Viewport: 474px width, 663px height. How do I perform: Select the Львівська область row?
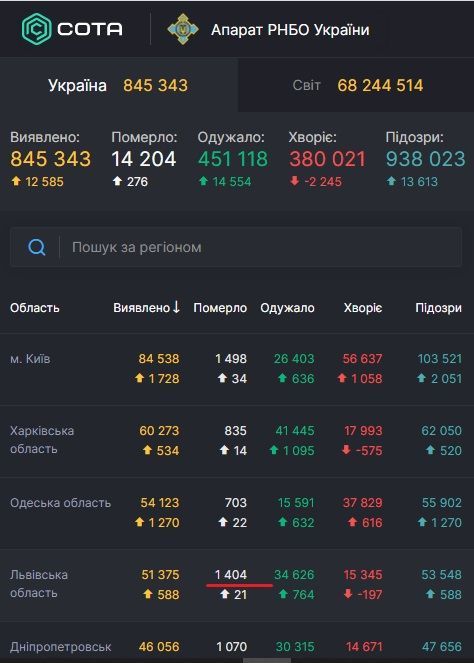[x=237, y=585]
